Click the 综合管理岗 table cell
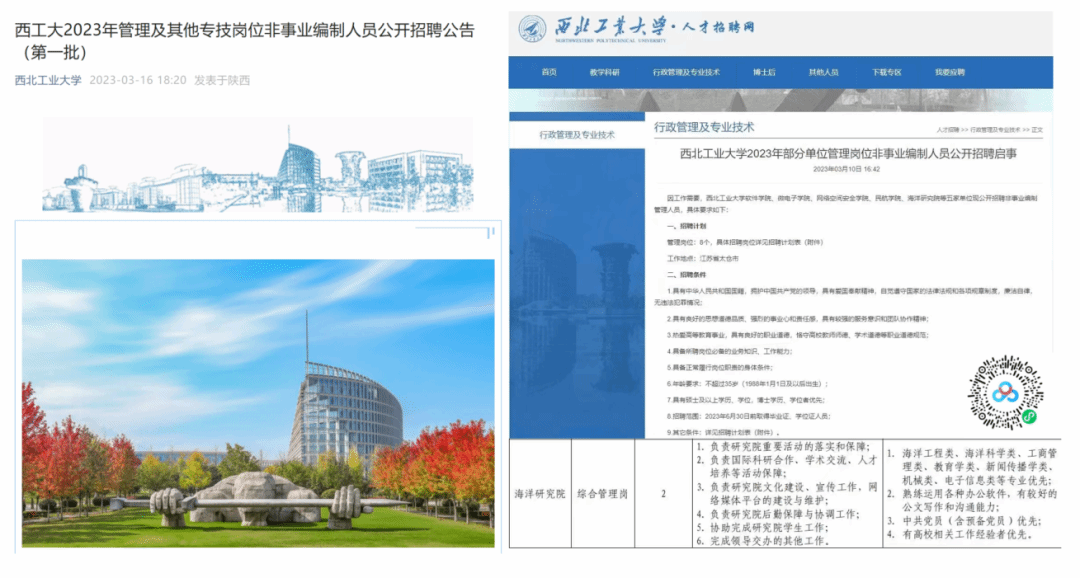1080x578 pixels. pyautogui.click(x=610, y=493)
